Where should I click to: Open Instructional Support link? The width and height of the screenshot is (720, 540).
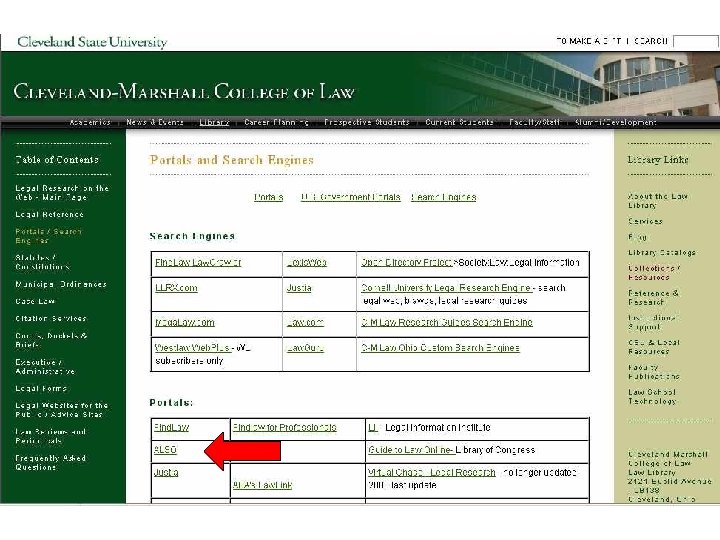tap(652, 322)
